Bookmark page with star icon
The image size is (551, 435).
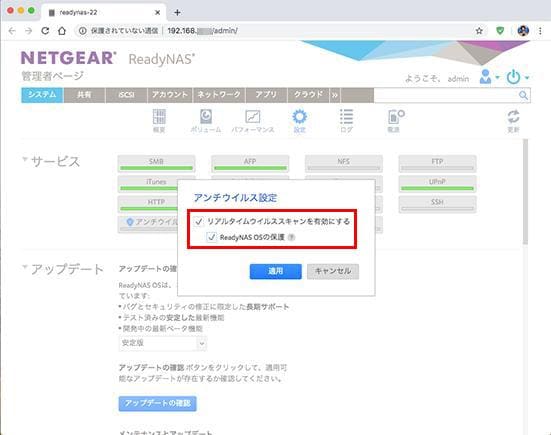[479, 31]
